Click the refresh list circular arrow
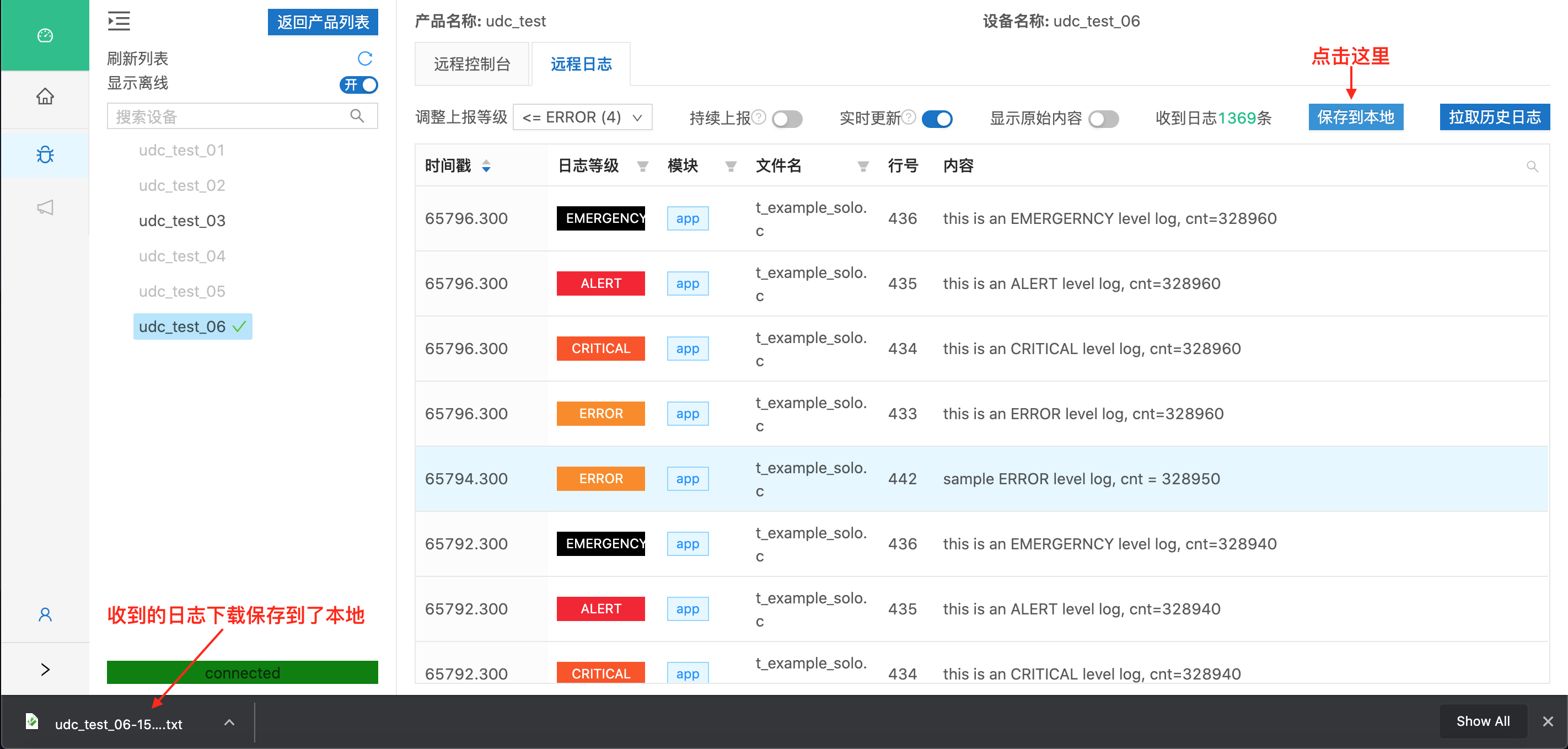This screenshot has width=1568, height=749. (364, 58)
